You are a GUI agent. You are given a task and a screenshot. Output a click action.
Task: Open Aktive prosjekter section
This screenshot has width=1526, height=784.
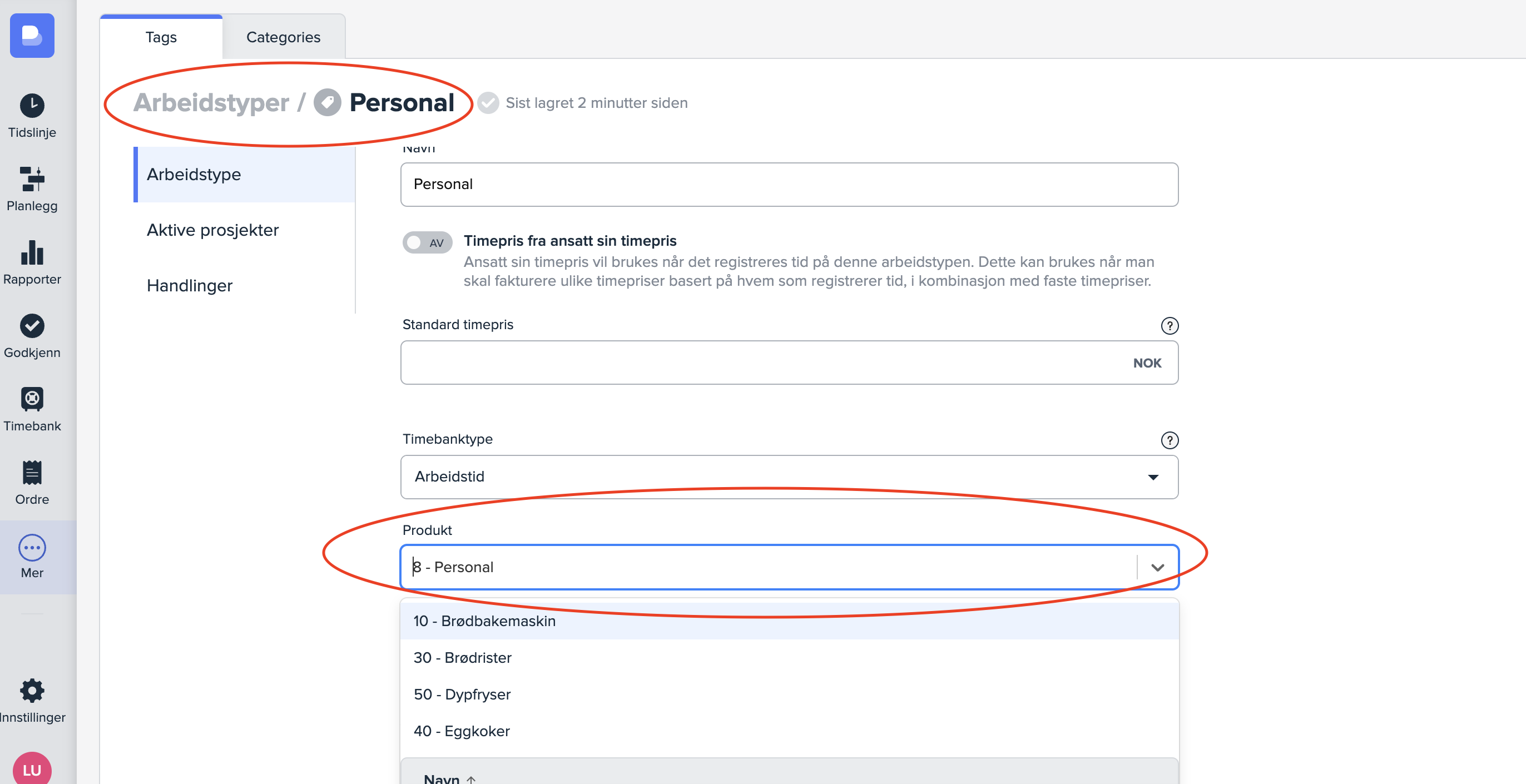tap(212, 230)
